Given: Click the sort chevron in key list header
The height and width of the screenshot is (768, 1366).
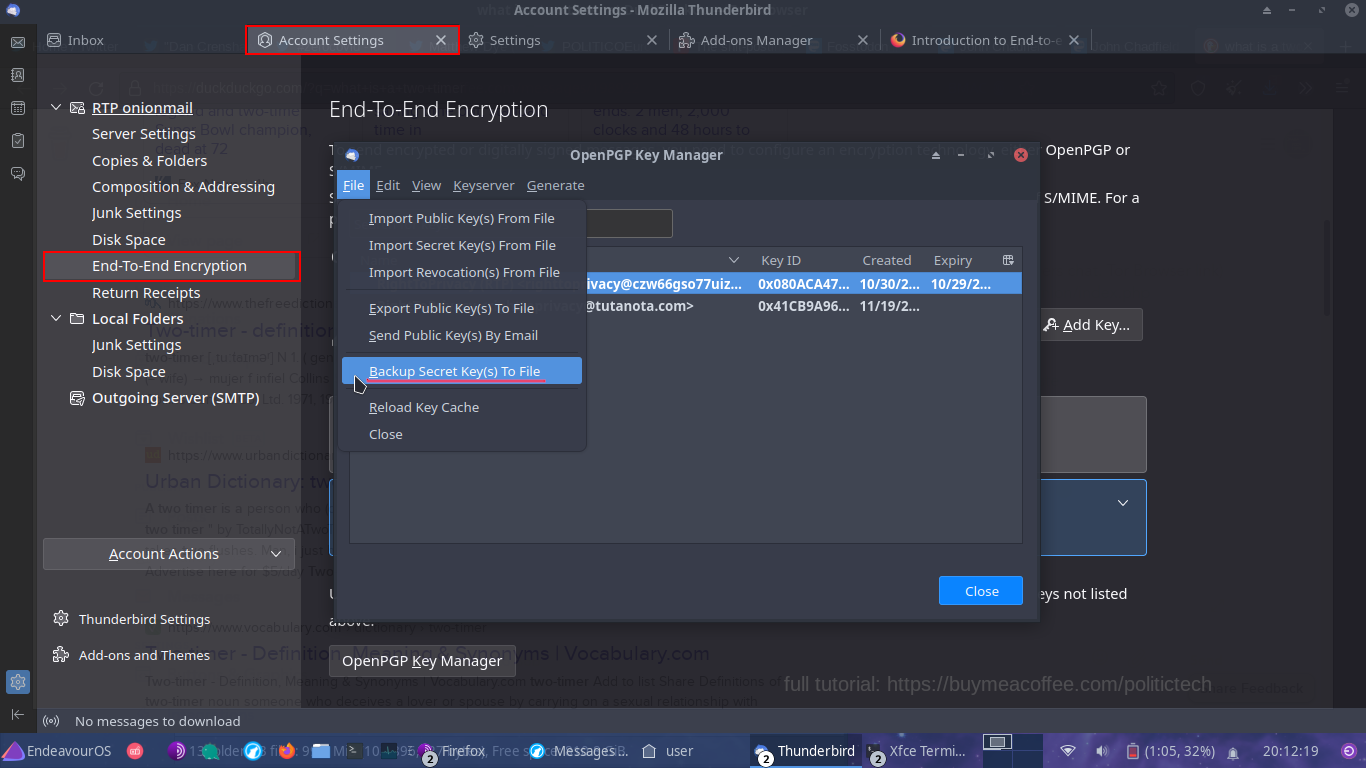Looking at the screenshot, I should pyautogui.click(x=734, y=260).
